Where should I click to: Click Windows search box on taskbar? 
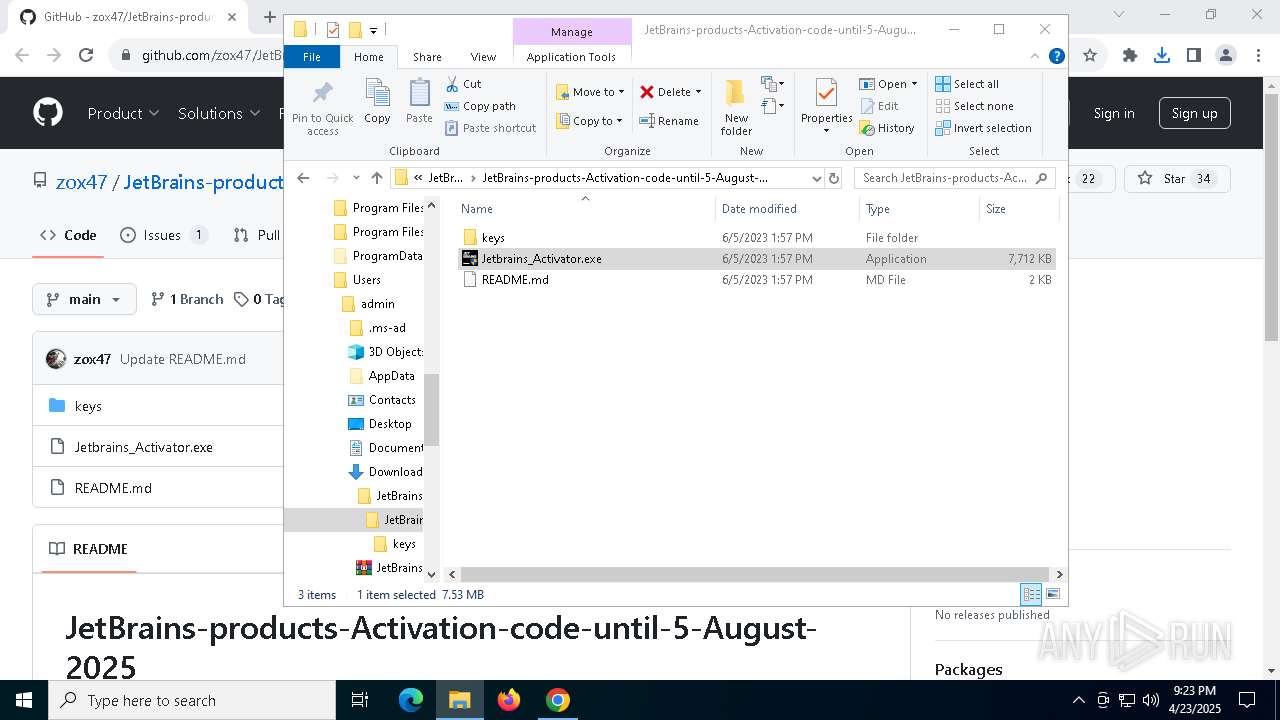pos(192,700)
